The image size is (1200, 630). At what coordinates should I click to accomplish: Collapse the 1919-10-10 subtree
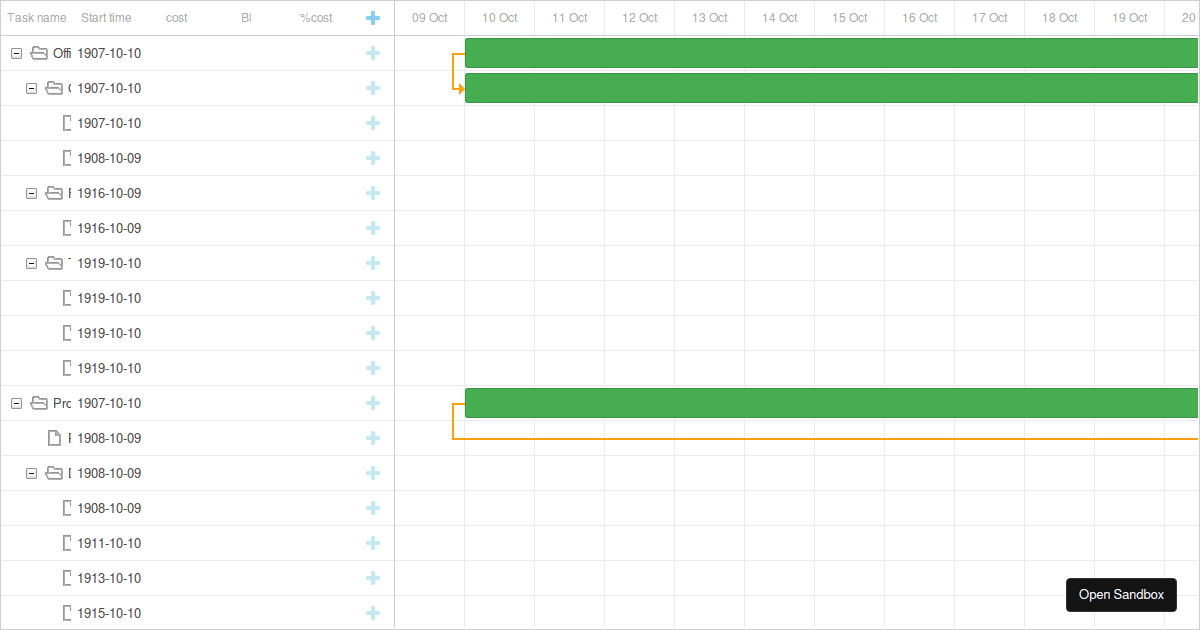31,263
